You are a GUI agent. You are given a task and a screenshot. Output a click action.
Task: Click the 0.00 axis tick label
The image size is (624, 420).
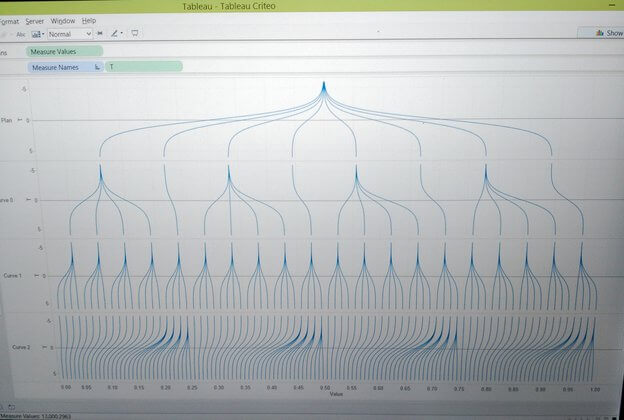click(66, 387)
